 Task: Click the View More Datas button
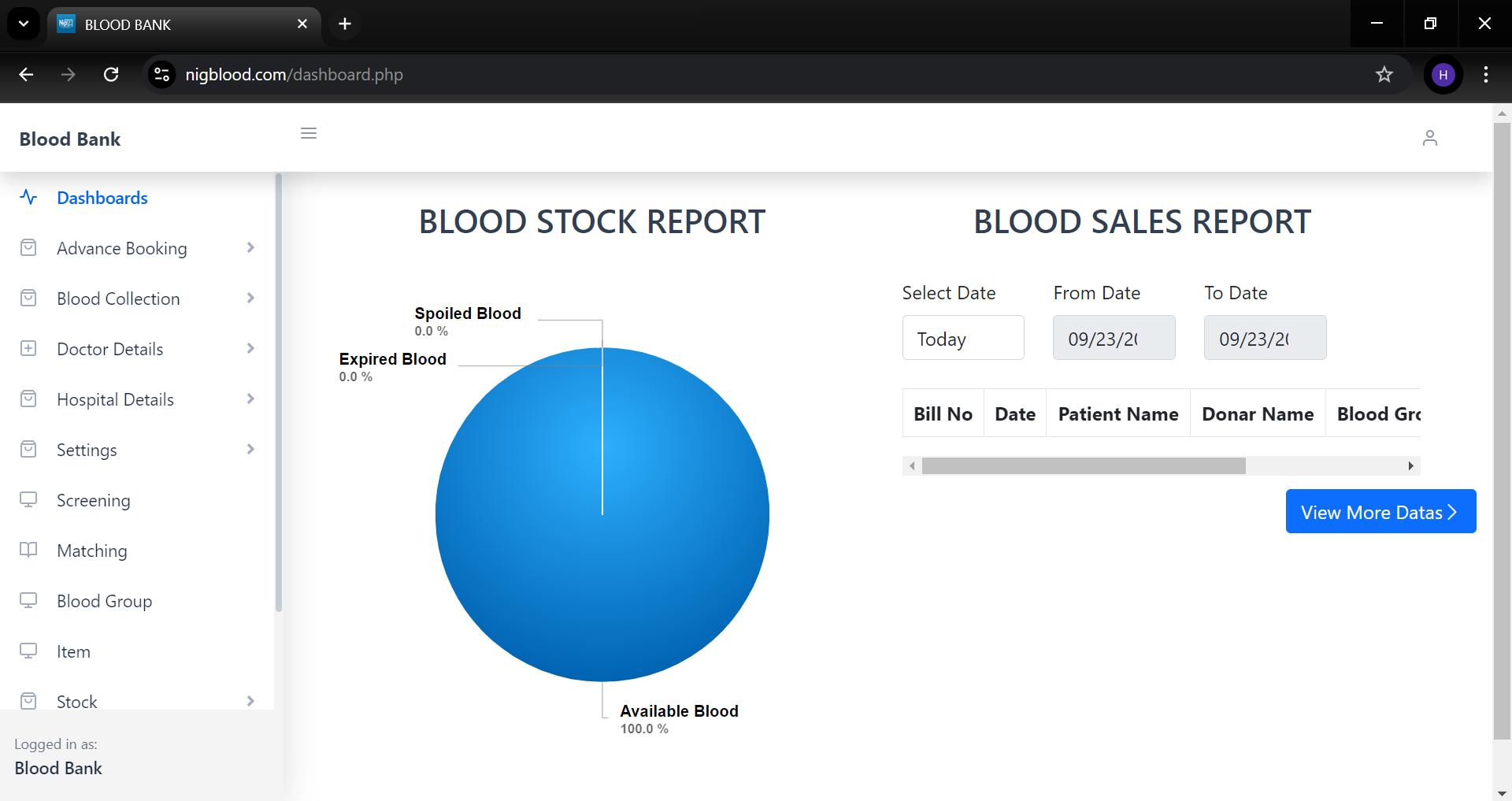point(1380,511)
